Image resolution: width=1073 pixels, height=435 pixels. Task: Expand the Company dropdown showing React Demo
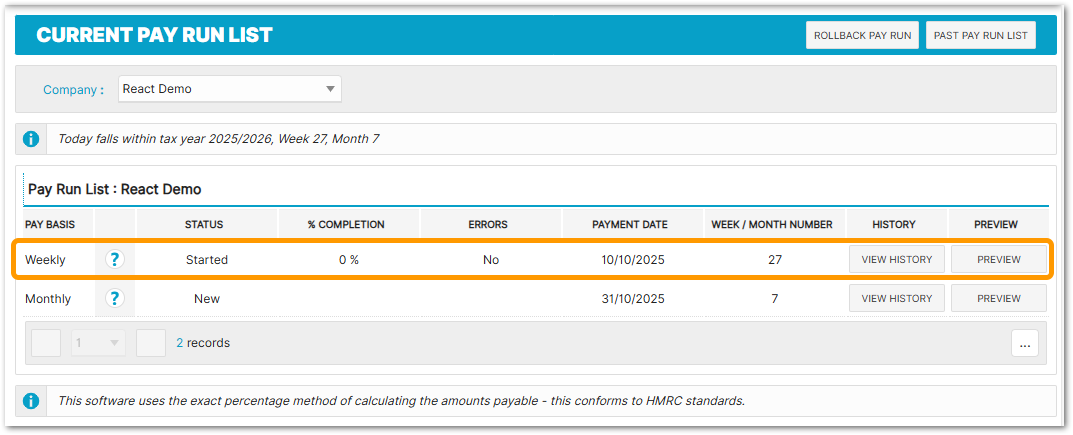click(230, 89)
